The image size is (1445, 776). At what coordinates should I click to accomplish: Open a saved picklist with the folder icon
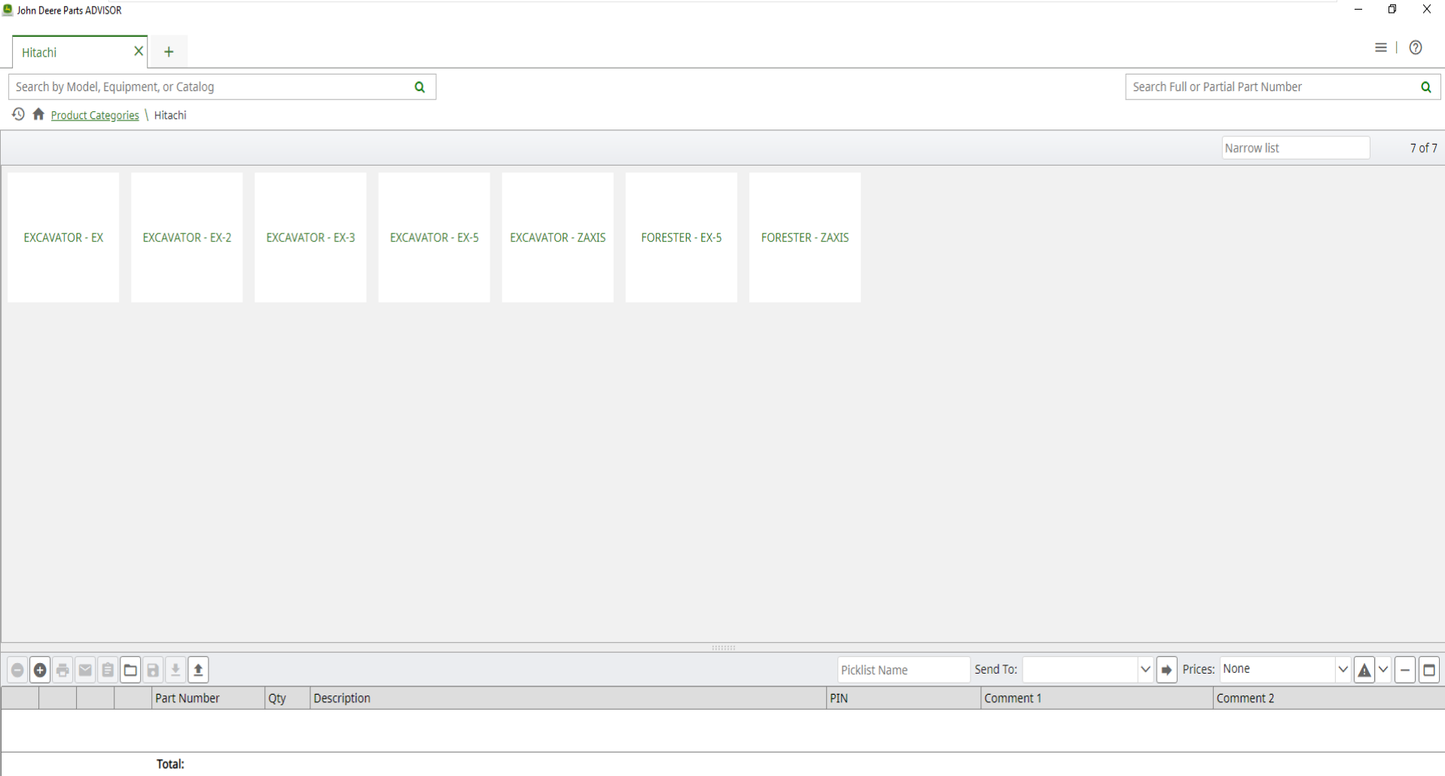(130, 670)
